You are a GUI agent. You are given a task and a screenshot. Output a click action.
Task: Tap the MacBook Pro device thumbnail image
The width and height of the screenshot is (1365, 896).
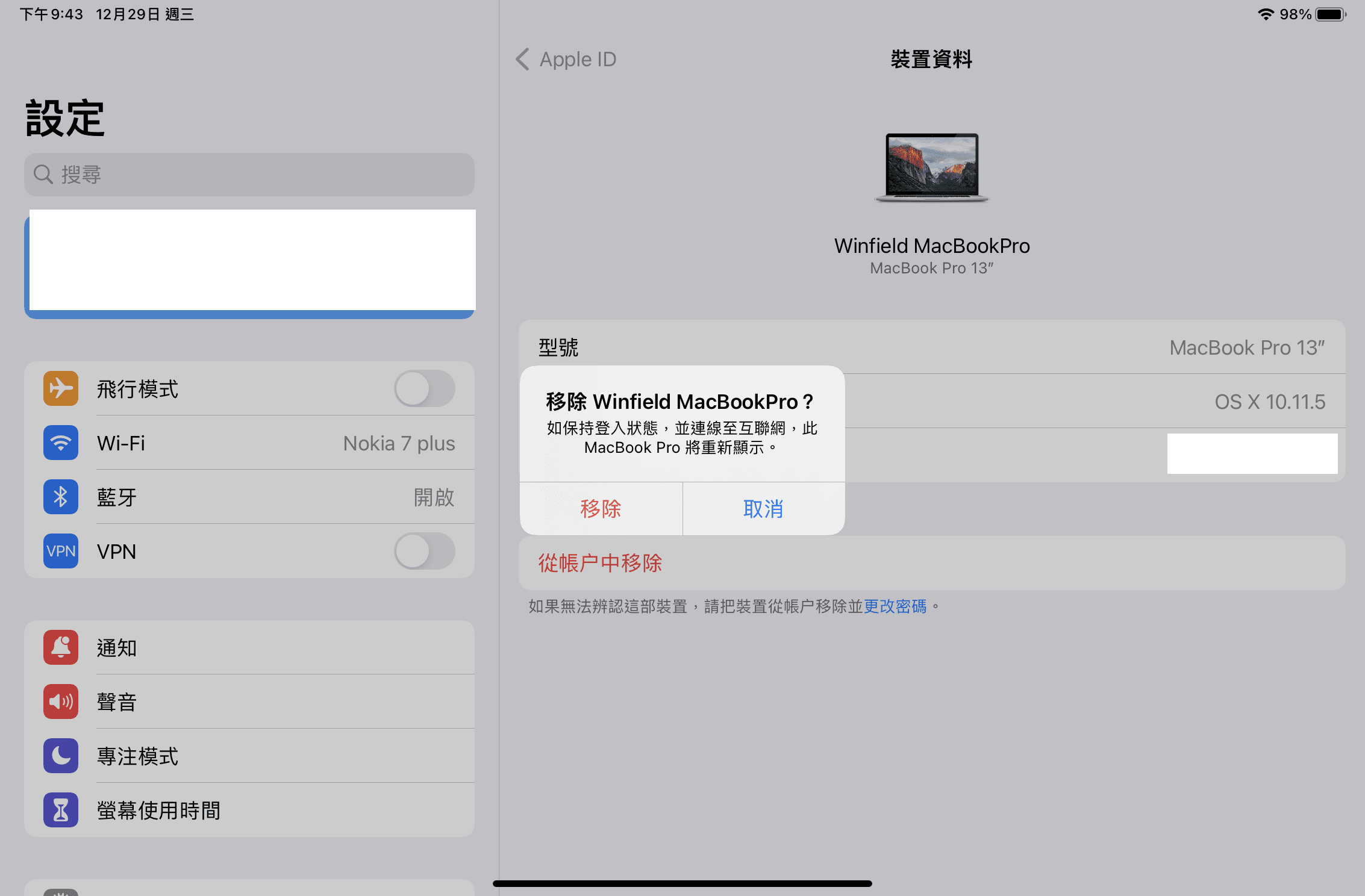(932, 167)
